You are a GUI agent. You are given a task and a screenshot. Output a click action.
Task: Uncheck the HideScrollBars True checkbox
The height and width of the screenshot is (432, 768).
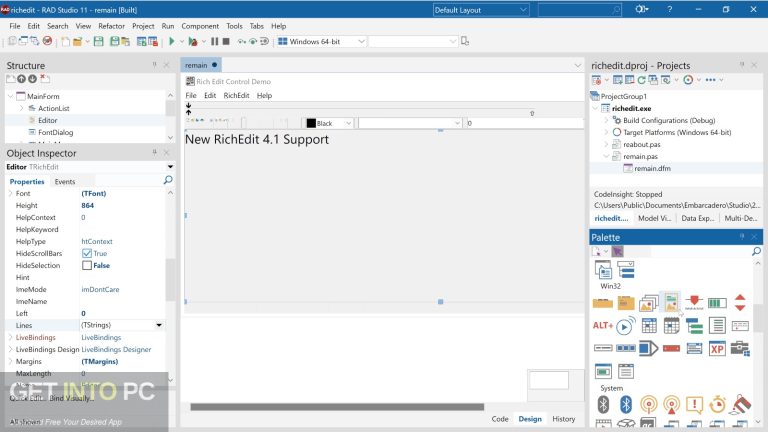click(87, 254)
